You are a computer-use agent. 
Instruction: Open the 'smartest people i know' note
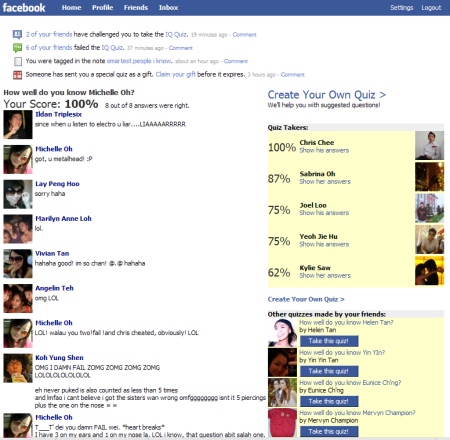click(139, 61)
